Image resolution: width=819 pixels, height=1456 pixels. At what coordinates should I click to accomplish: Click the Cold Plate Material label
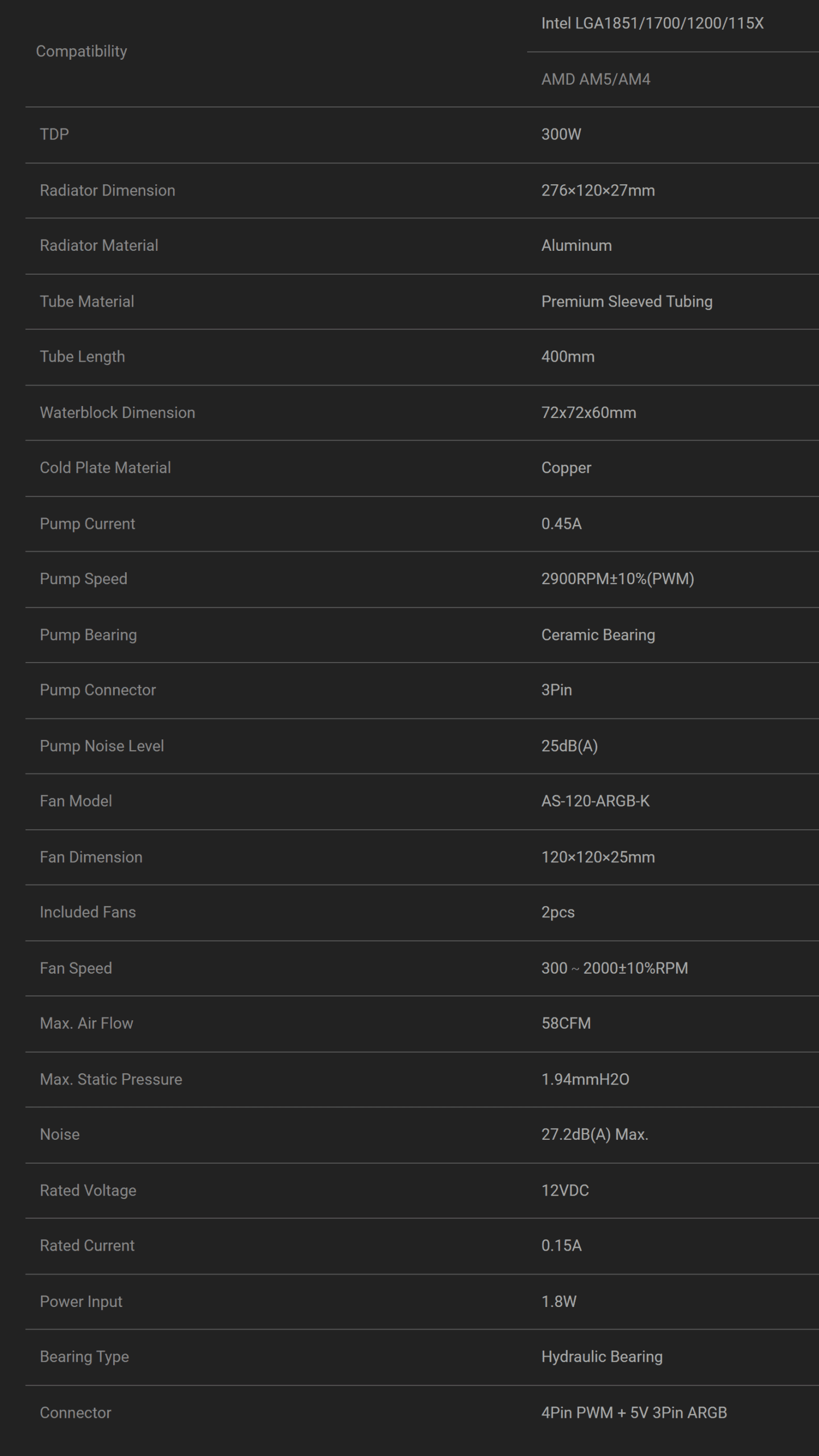pos(105,468)
